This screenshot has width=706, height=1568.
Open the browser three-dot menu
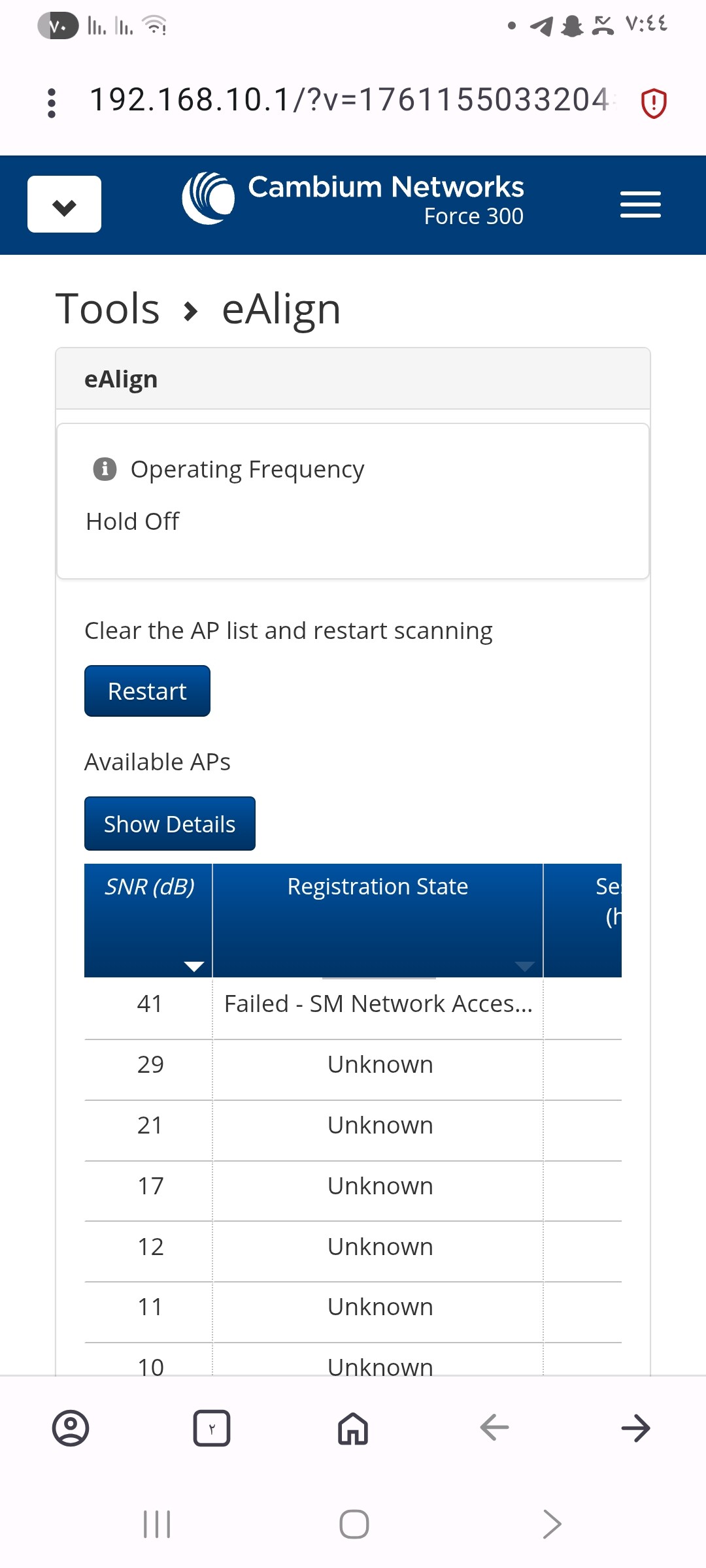tap(52, 103)
